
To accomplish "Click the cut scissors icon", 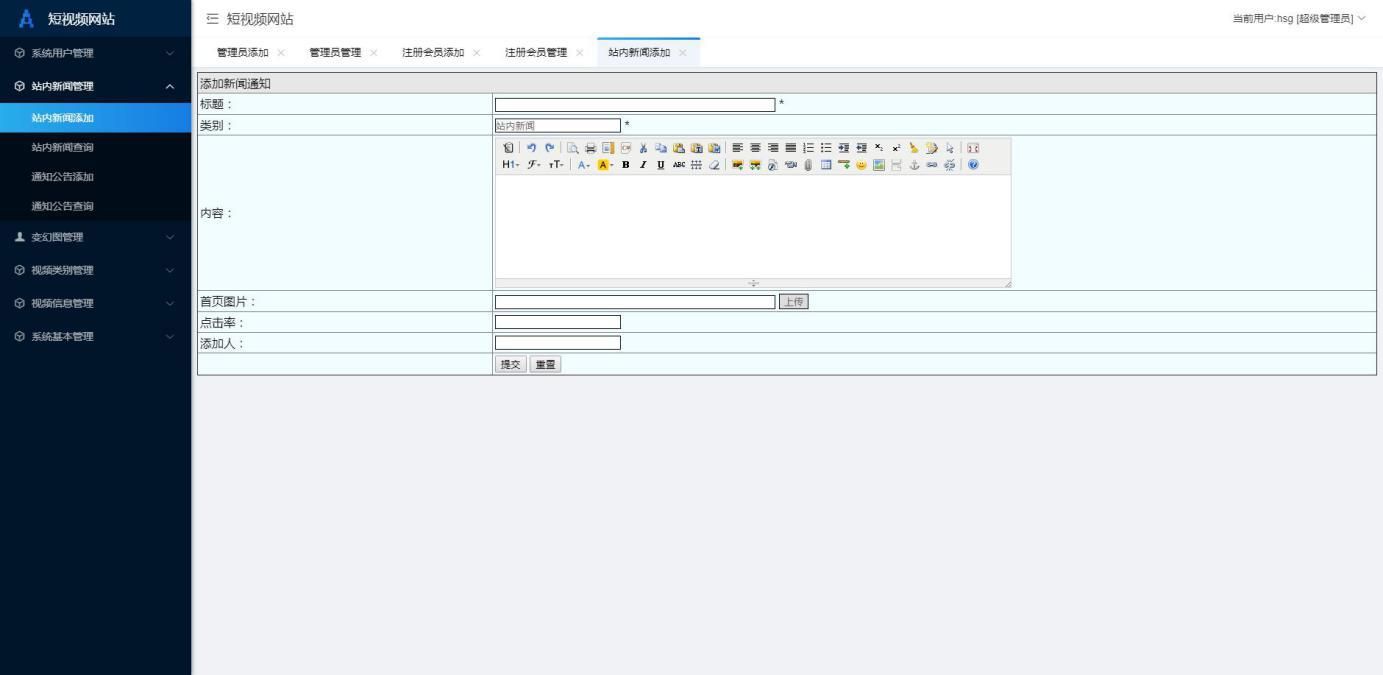I will coord(643,148).
